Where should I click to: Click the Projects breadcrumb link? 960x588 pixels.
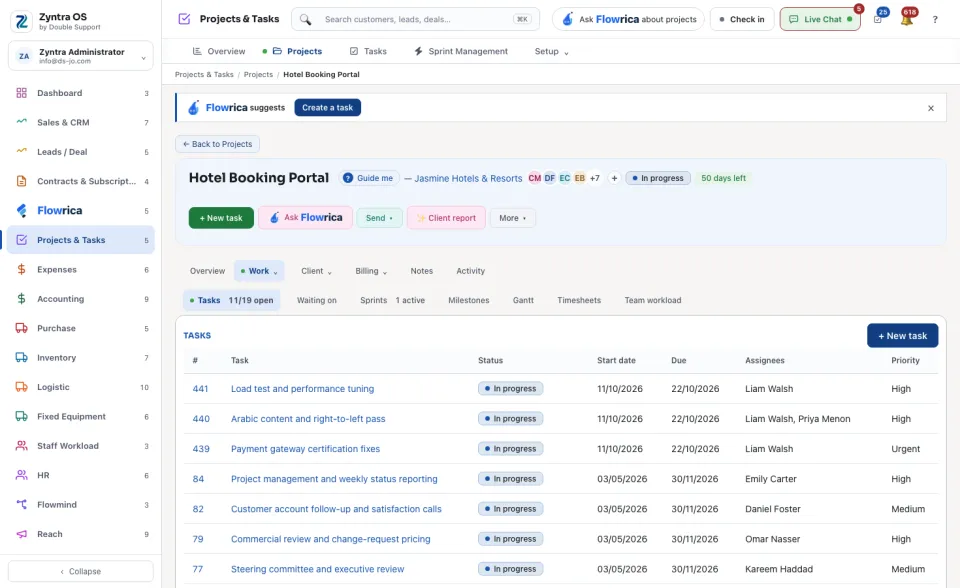[258, 75]
